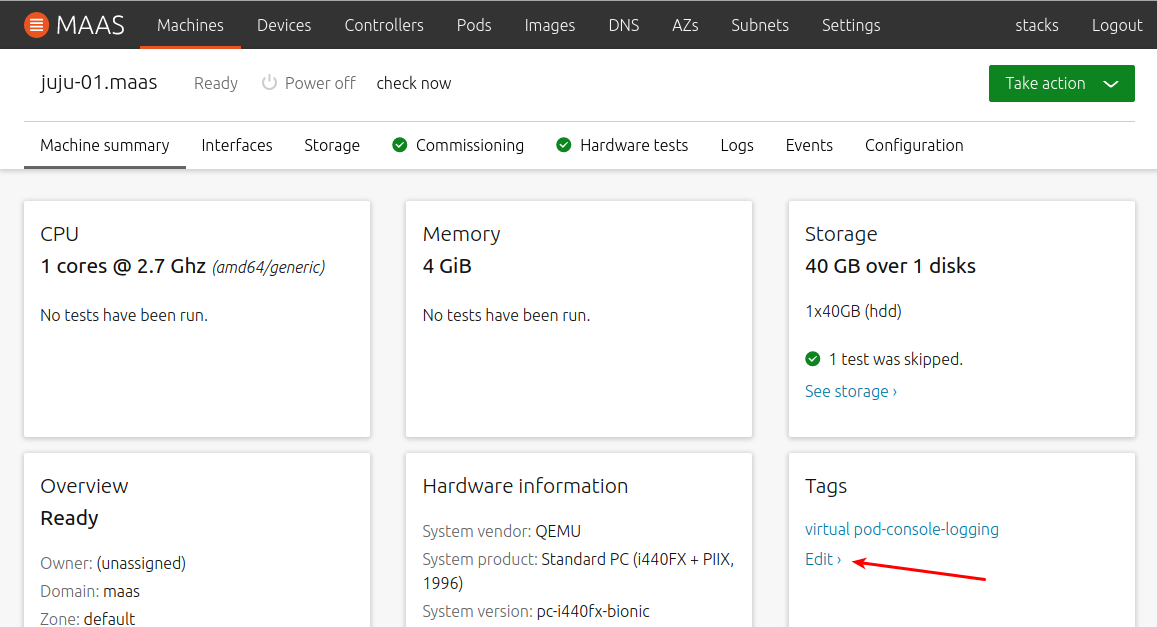Viewport: 1157px width, 627px height.
Task: Open the Take action dropdown
Action: pyautogui.click(x=1060, y=83)
